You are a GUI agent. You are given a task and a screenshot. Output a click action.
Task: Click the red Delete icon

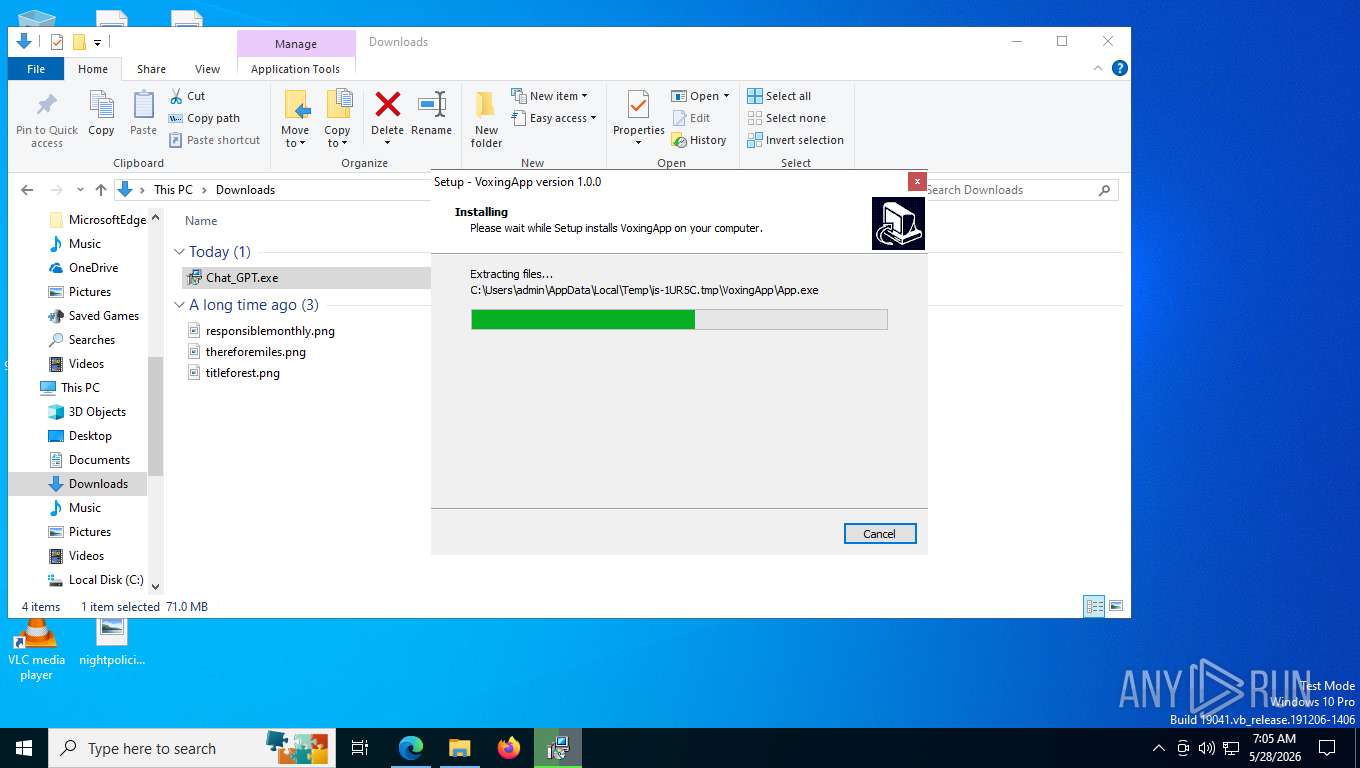(387, 104)
